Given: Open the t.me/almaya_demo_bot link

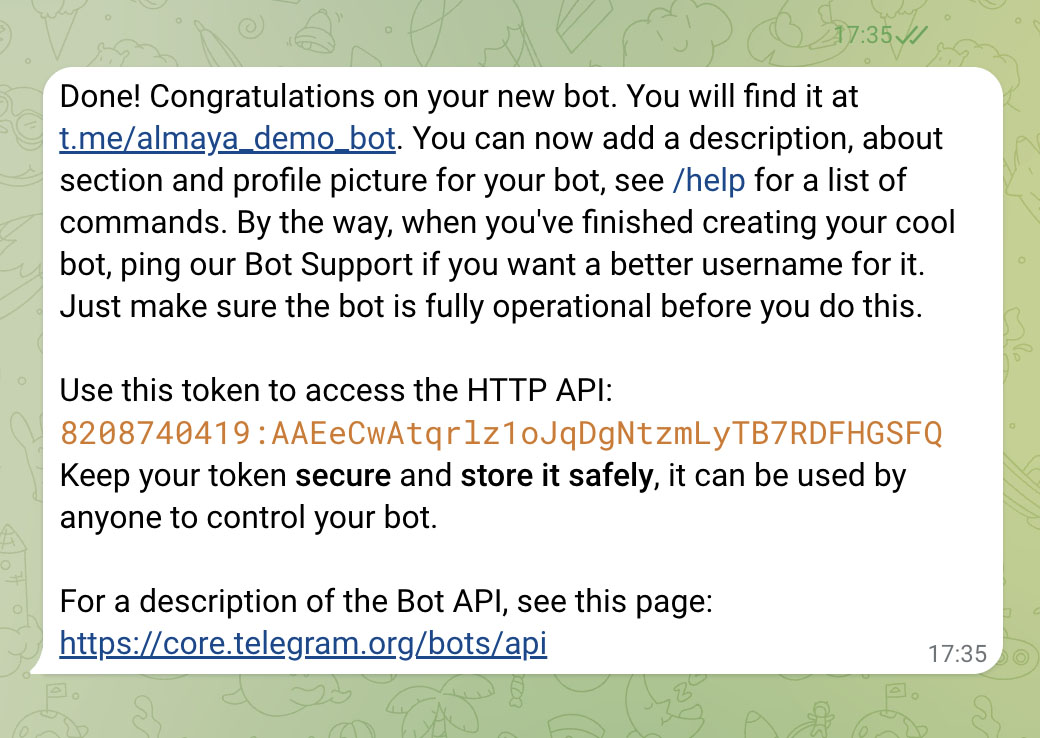Looking at the screenshot, I should (x=228, y=138).
